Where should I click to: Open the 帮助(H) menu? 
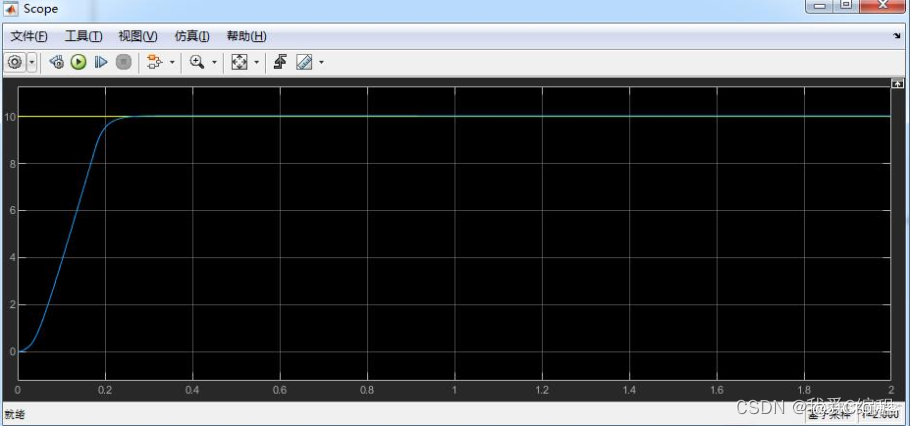pos(246,37)
